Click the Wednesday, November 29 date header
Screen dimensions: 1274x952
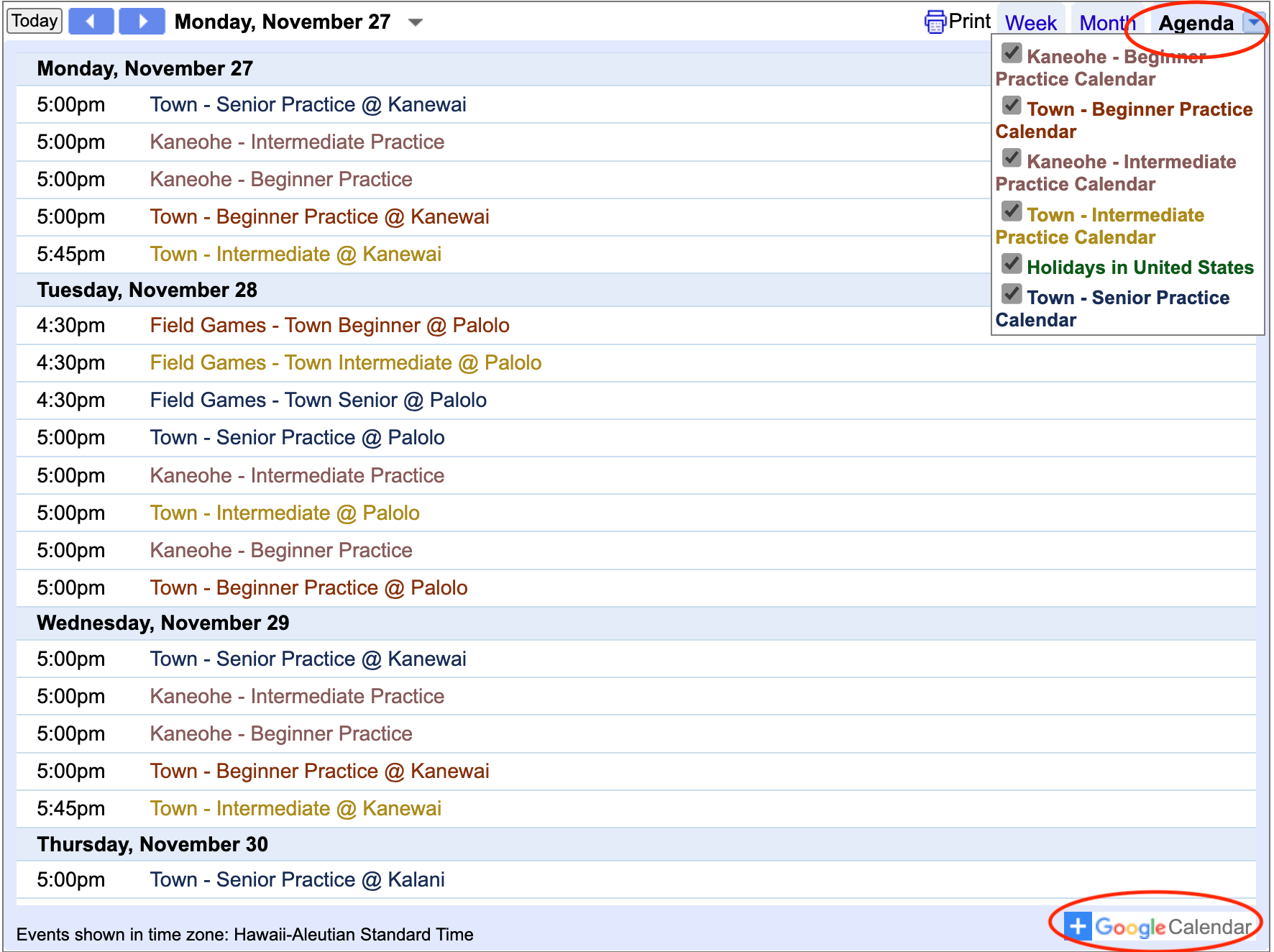pyautogui.click(x=163, y=623)
